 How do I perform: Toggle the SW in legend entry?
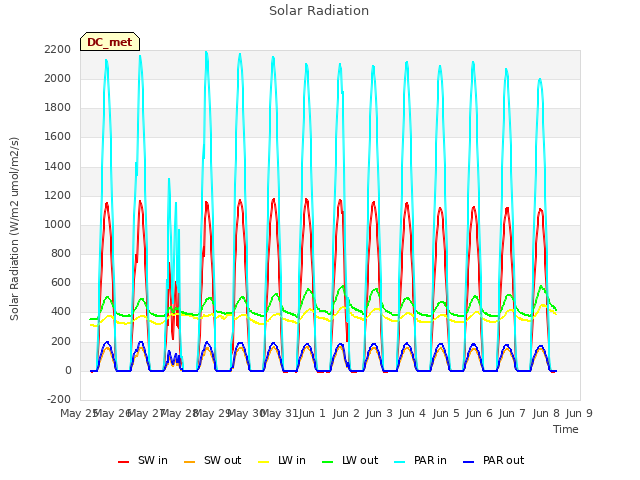coord(143,460)
